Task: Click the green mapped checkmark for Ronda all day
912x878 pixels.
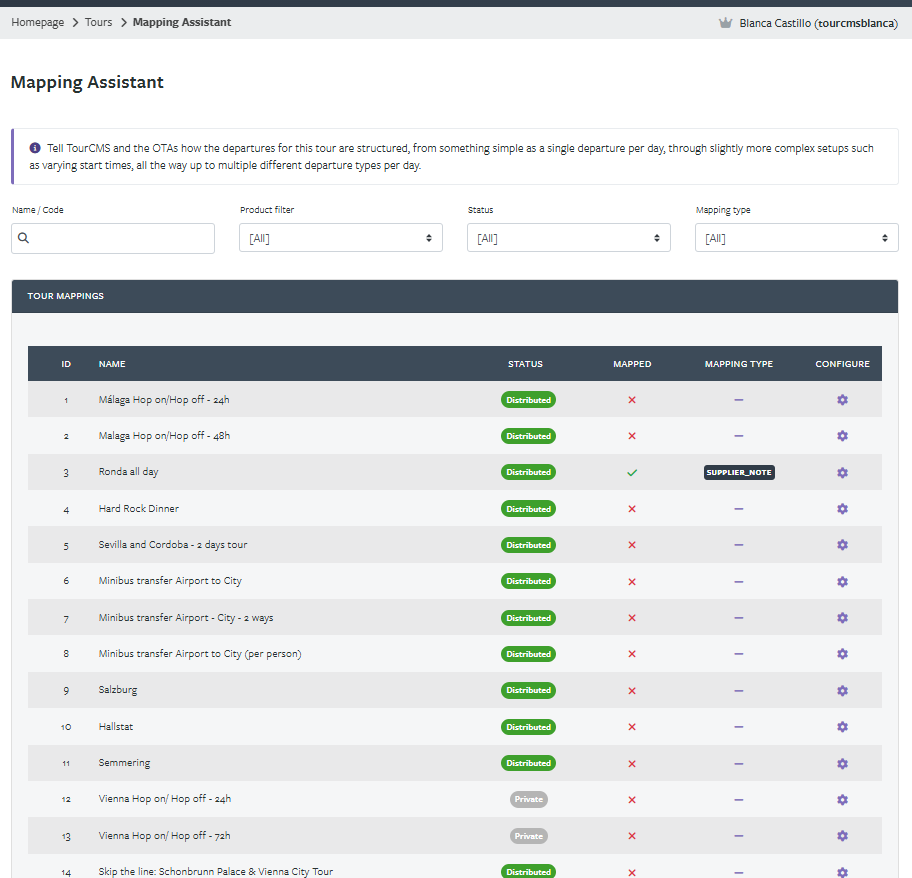Action: pos(632,473)
